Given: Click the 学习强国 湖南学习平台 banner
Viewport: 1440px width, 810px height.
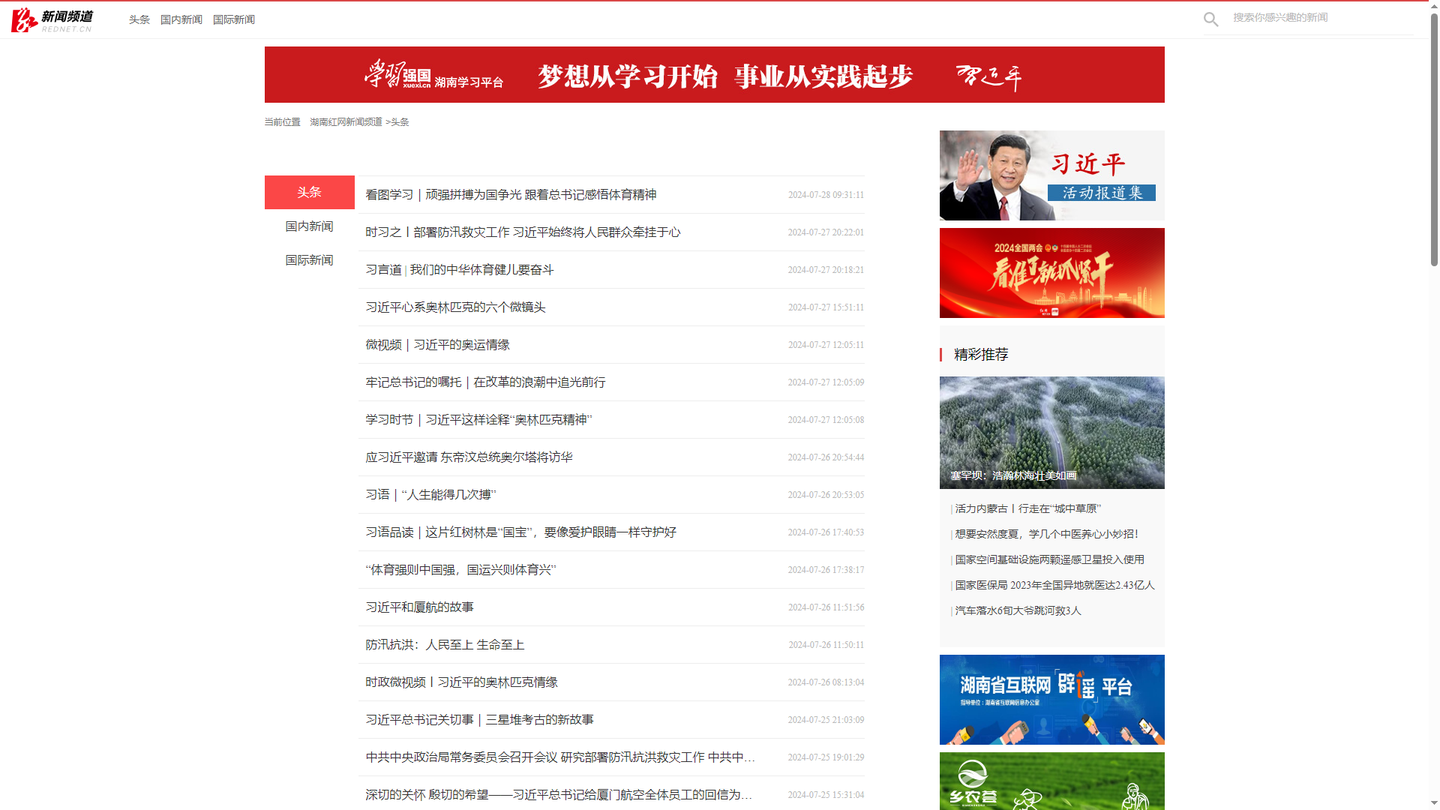Looking at the screenshot, I should click(714, 75).
